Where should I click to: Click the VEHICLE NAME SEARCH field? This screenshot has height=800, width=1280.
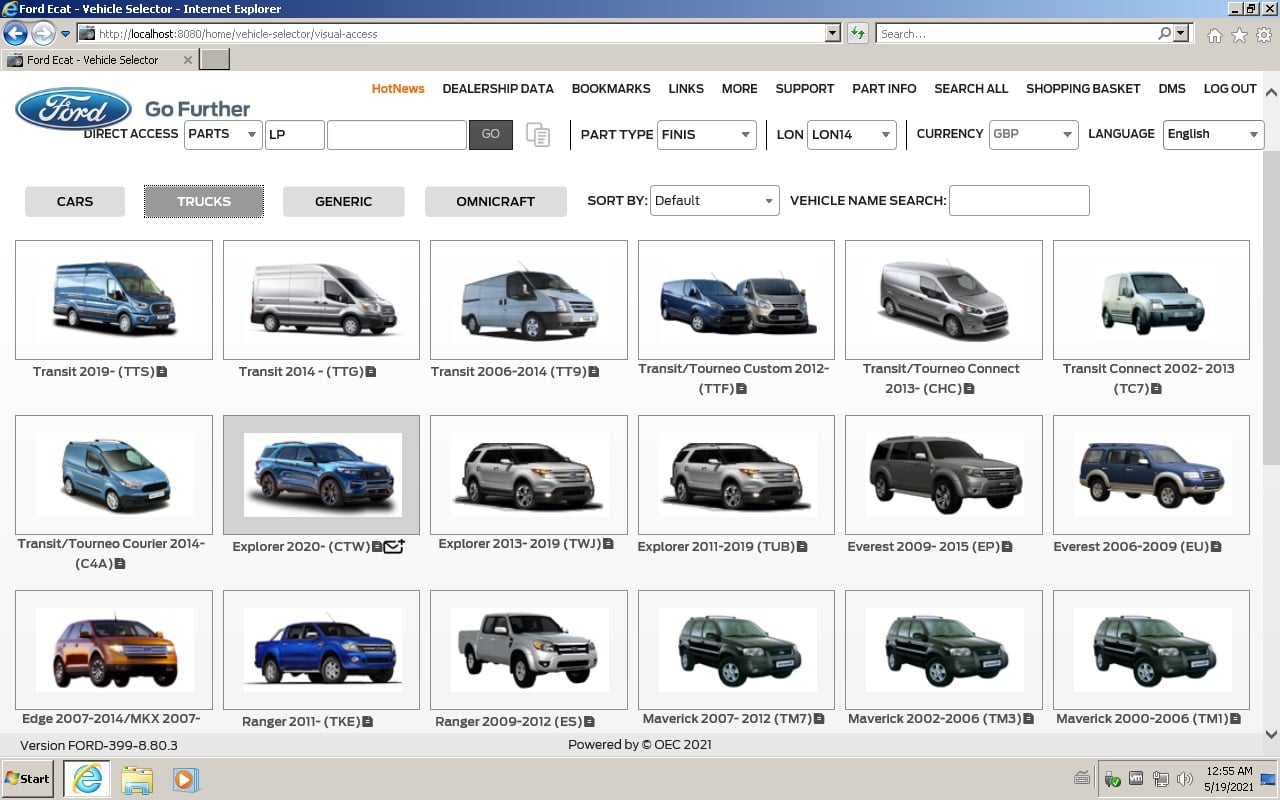click(x=1019, y=200)
